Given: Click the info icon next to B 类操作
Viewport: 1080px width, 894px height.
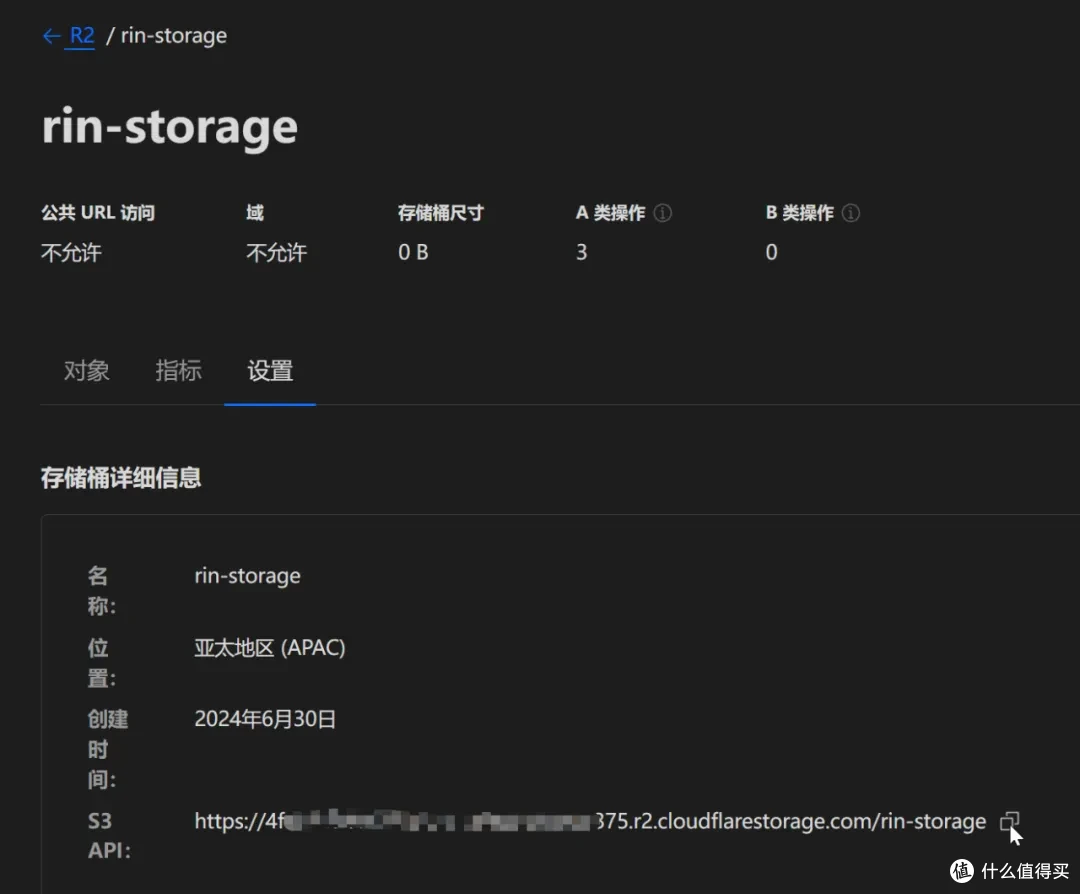Looking at the screenshot, I should [x=851, y=213].
